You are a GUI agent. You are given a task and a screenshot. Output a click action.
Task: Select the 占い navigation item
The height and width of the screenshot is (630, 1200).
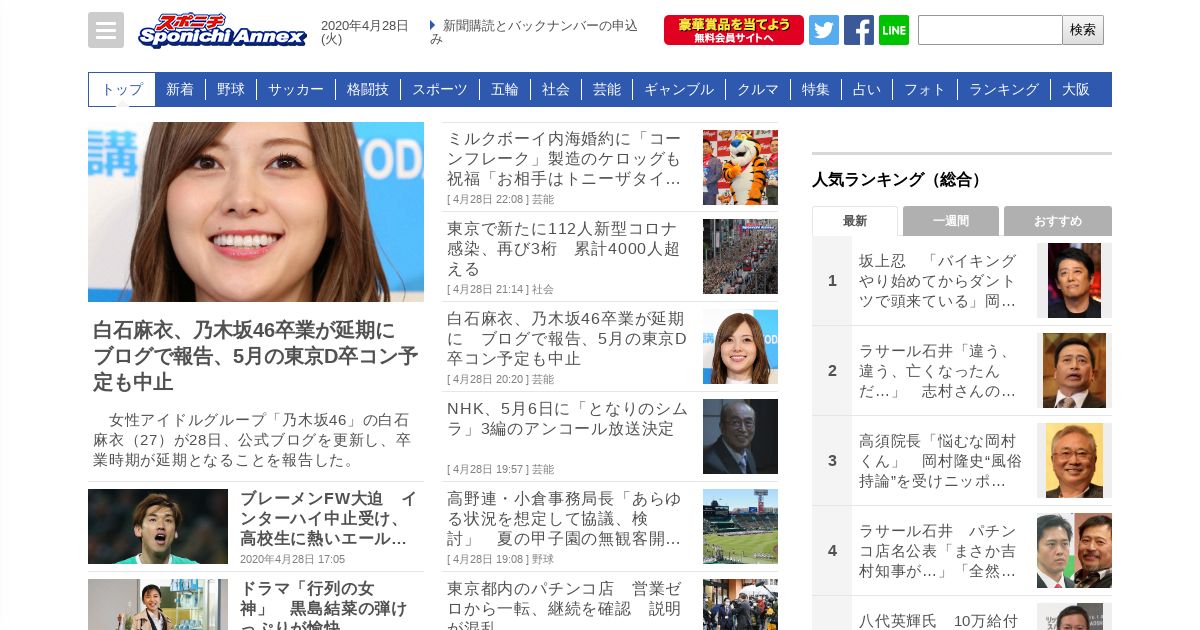[x=867, y=89]
